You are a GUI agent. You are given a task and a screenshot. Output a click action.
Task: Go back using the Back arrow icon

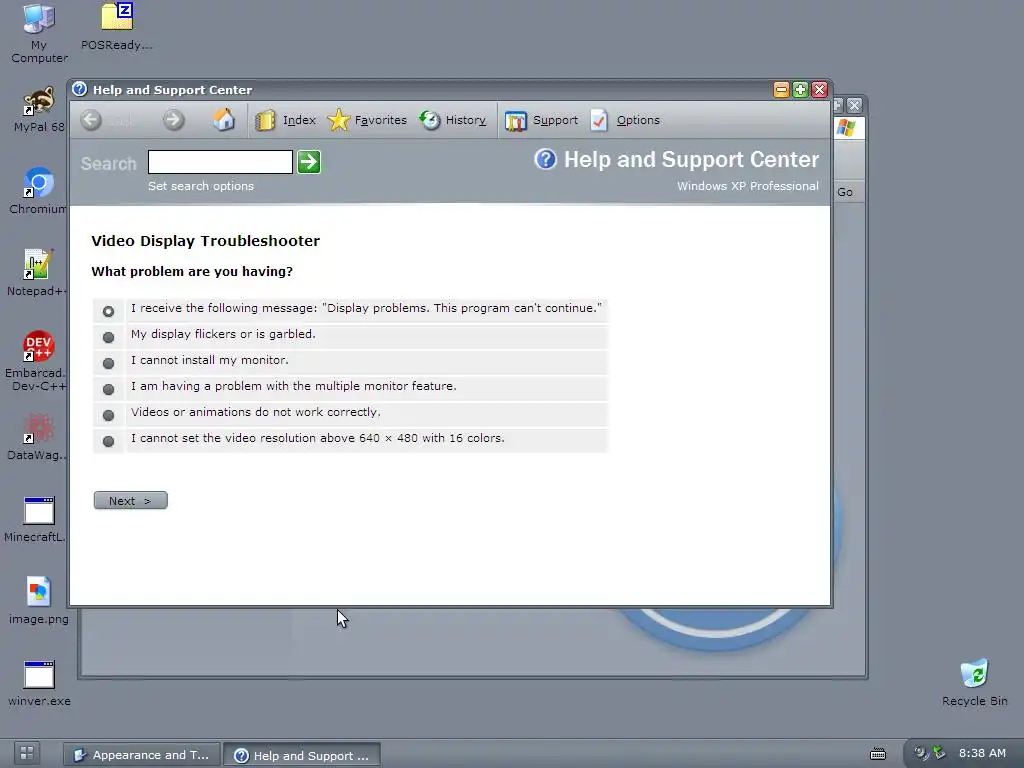pyautogui.click(x=91, y=120)
